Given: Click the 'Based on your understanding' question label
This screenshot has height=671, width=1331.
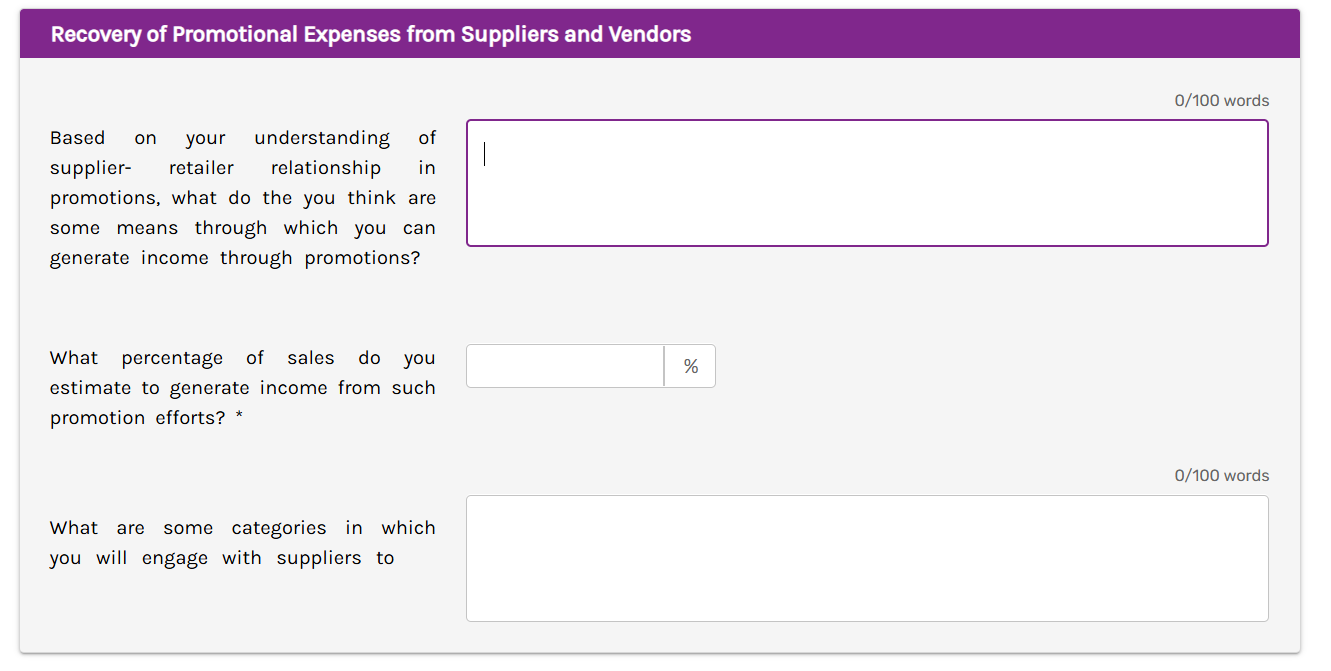Looking at the screenshot, I should pos(243,138).
